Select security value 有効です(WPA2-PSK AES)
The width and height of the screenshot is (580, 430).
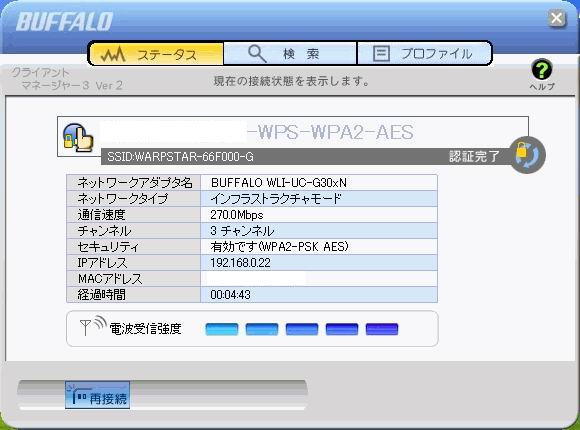click(280, 246)
